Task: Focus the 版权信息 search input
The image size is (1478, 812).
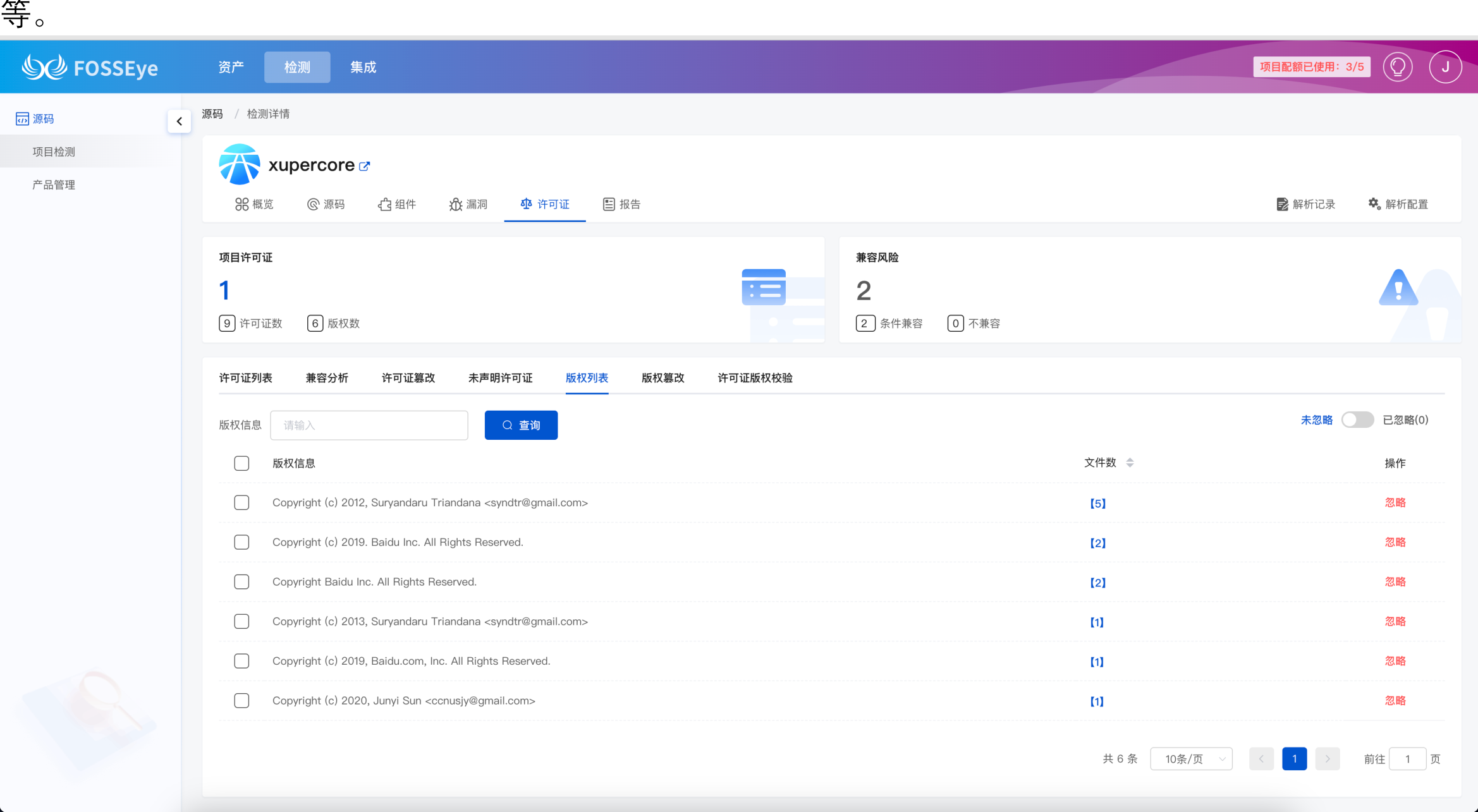Action: pyautogui.click(x=369, y=425)
